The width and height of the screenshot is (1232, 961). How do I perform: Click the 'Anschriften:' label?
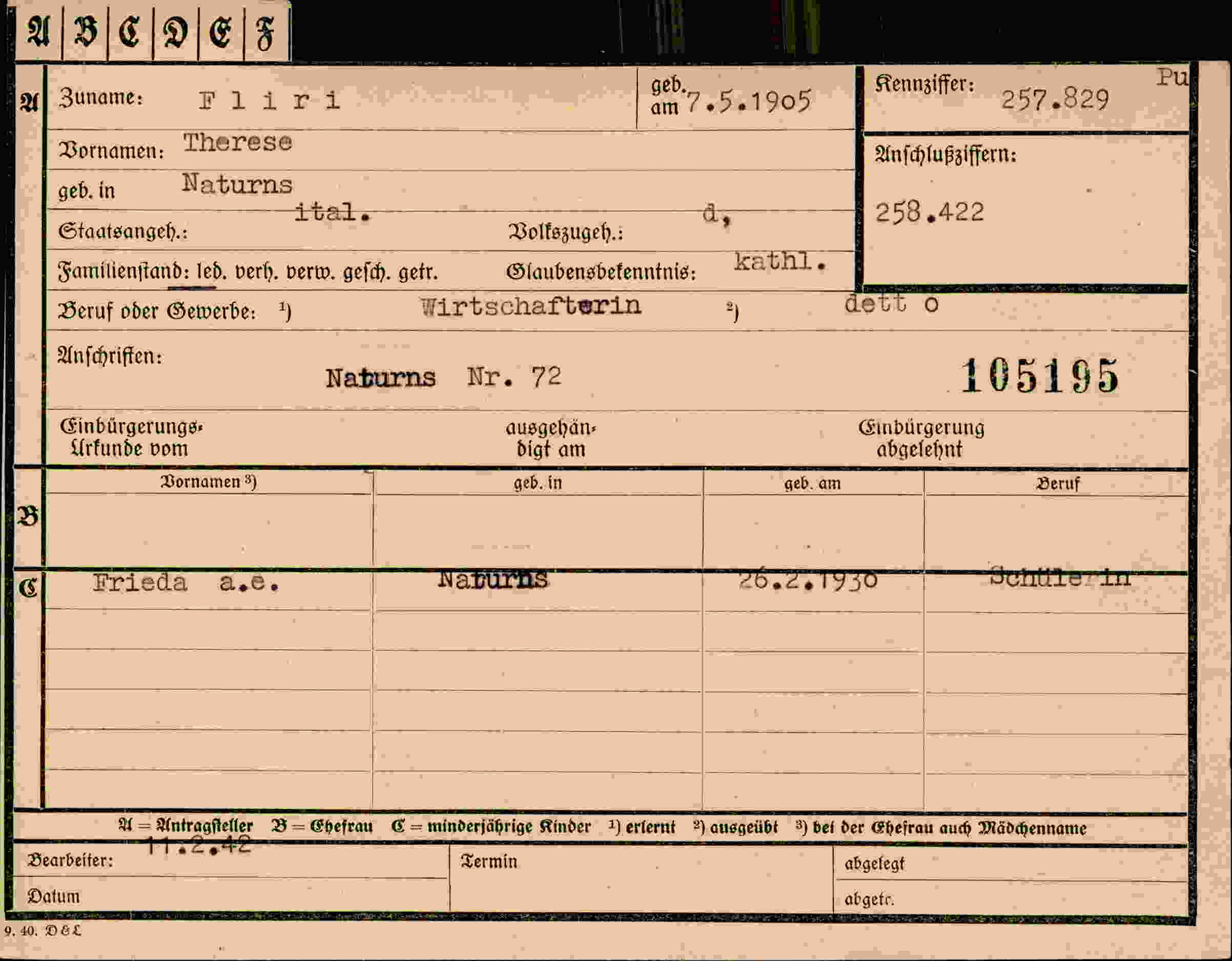coord(110,356)
